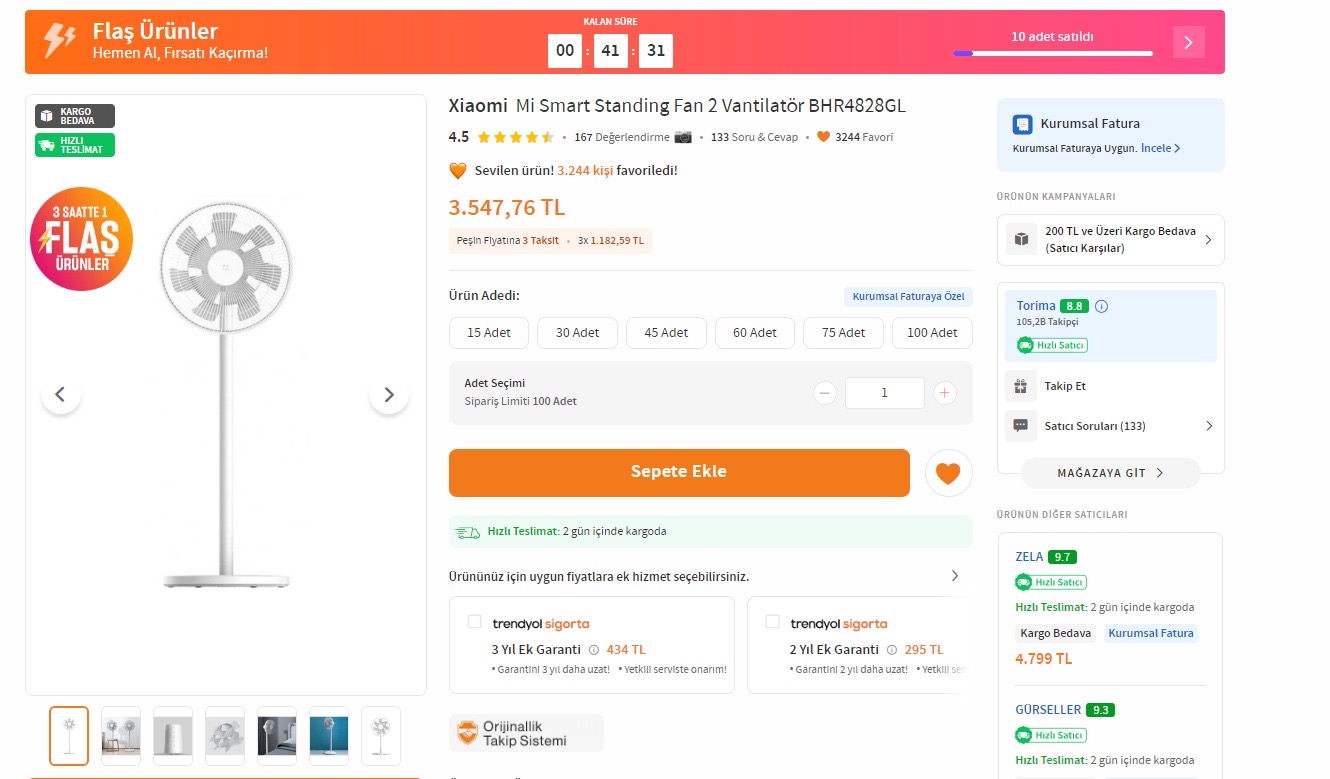The height and width of the screenshot is (779, 1330).
Task: Click the 4.799 TL ZELA price
Action: click(1043, 659)
